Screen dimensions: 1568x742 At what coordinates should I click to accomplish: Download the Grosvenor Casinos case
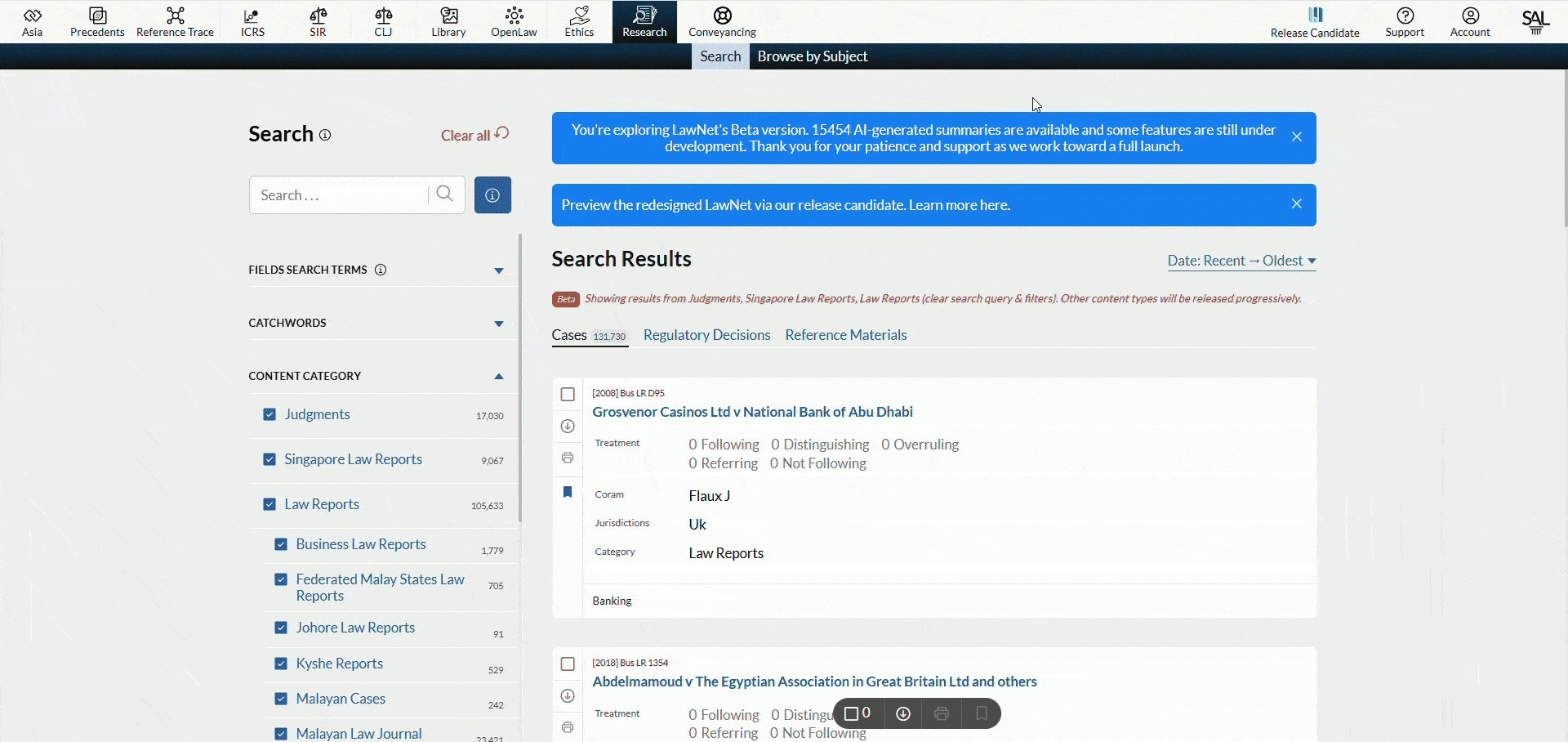(x=568, y=426)
